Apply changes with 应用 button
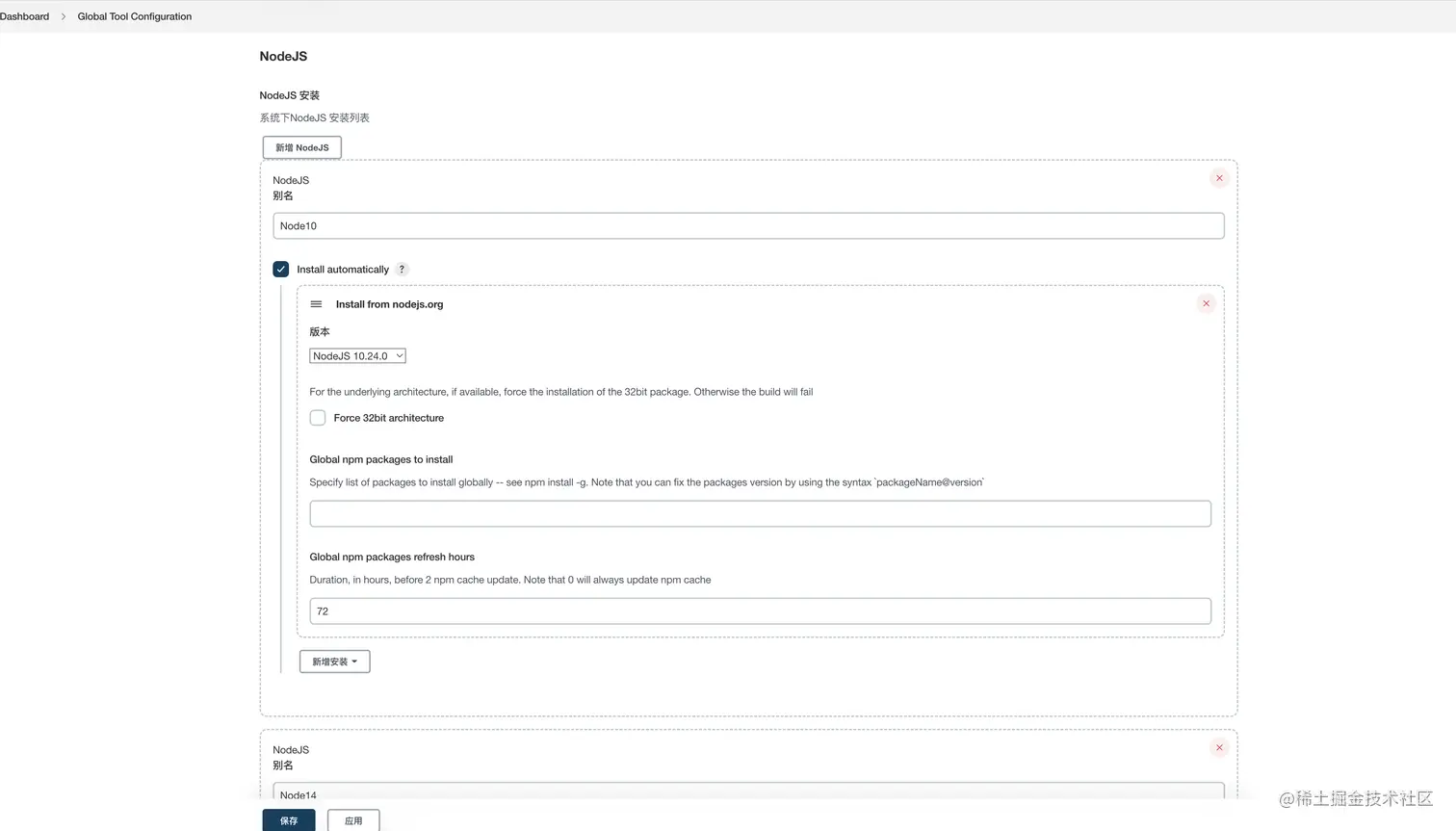Image resolution: width=1456 pixels, height=831 pixels. [353, 820]
